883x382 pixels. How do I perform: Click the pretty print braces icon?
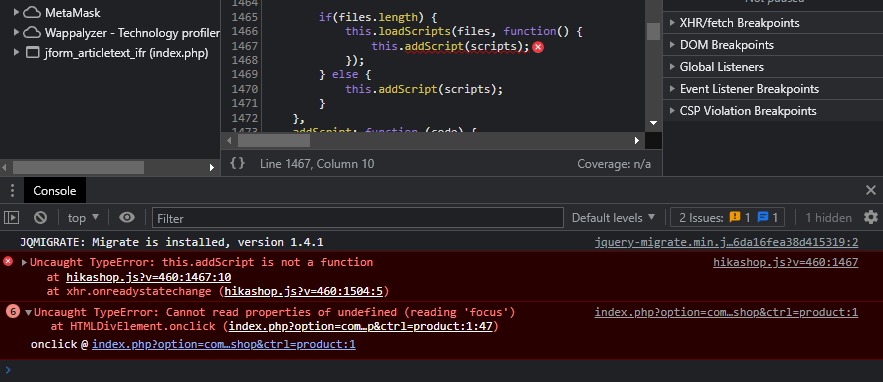click(238, 163)
